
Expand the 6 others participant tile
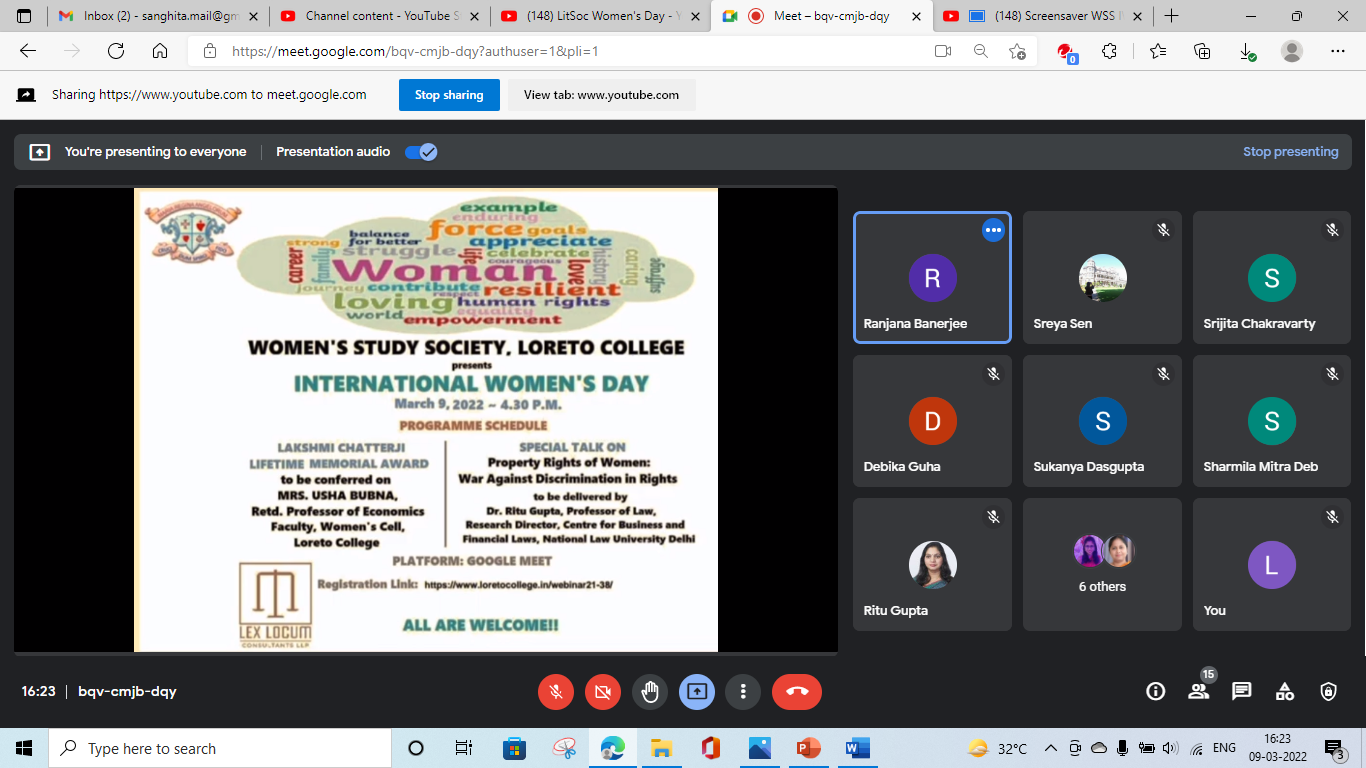click(1102, 565)
